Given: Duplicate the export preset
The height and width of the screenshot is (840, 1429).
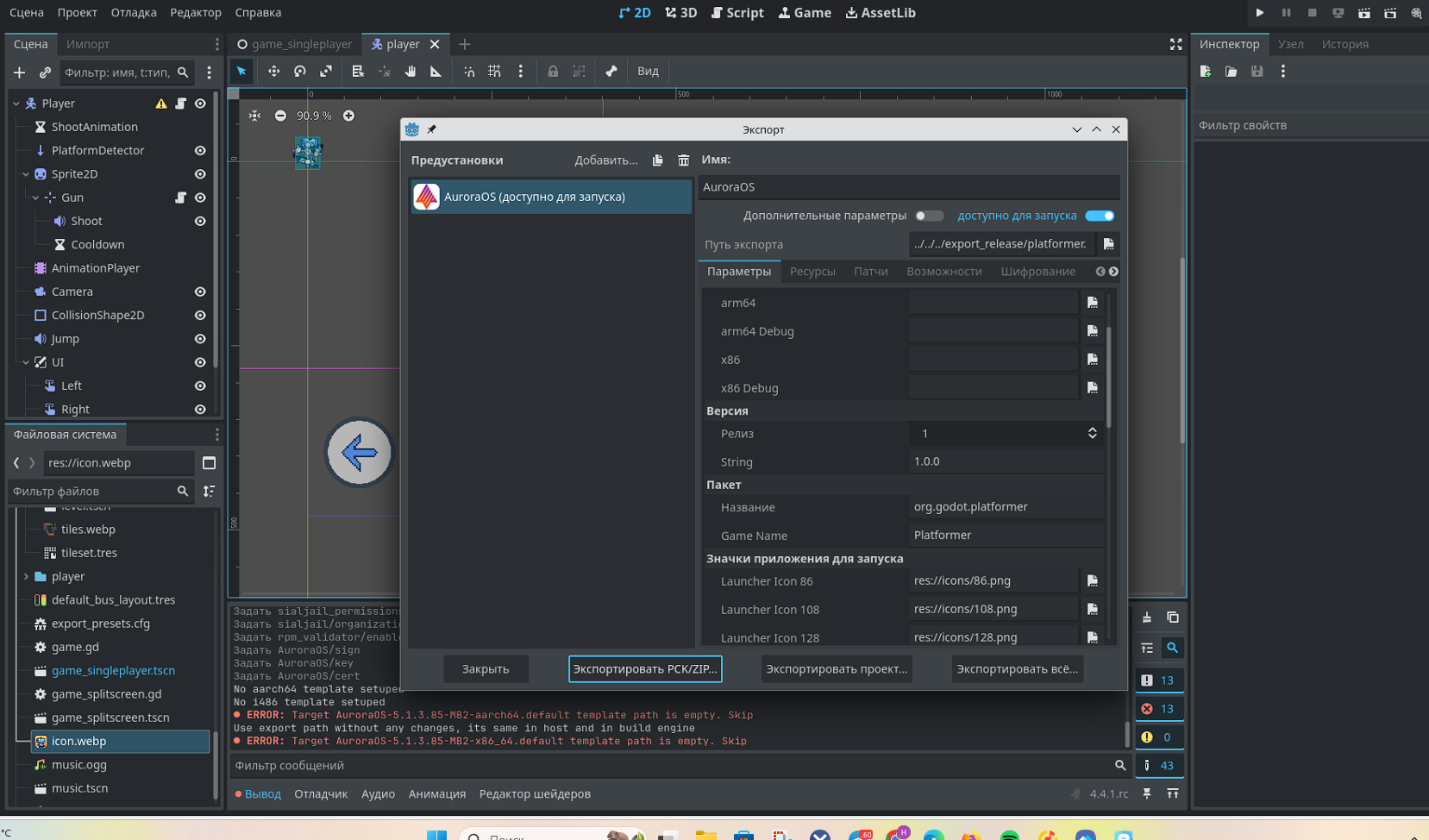Looking at the screenshot, I should (658, 160).
